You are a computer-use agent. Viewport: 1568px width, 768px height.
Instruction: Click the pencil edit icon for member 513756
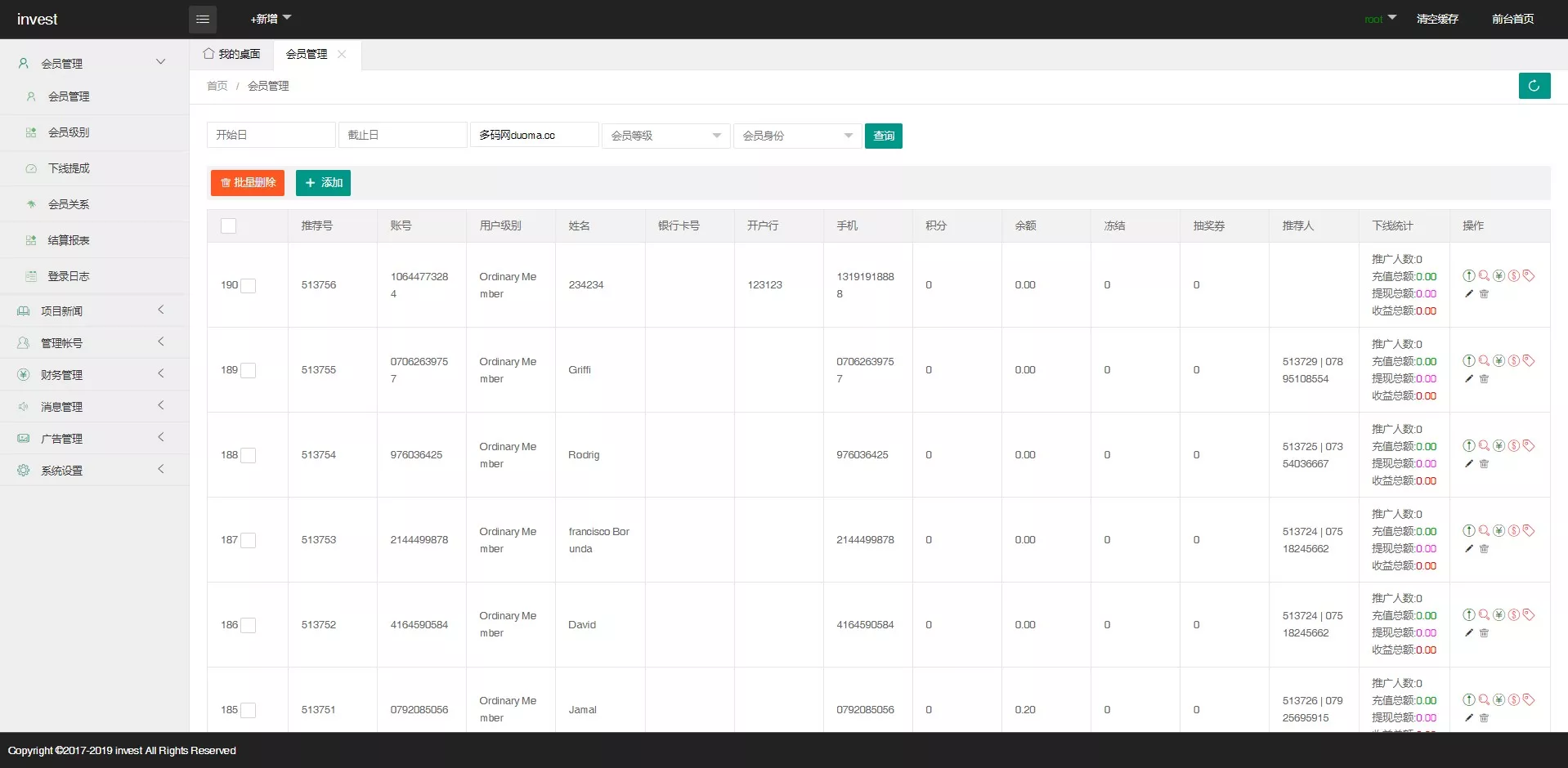click(x=1469, y=294)
